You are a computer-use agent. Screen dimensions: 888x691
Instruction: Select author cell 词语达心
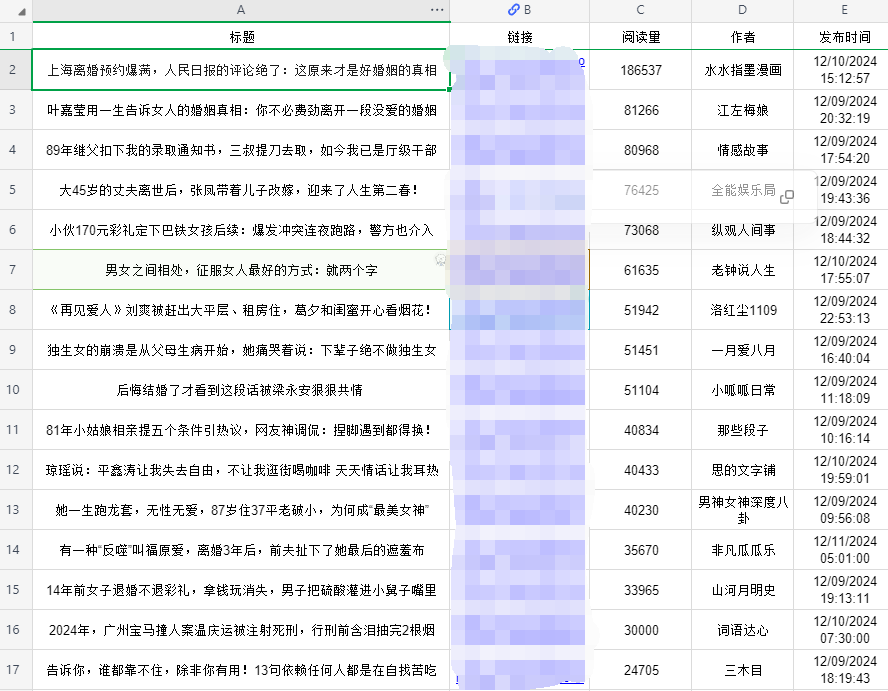coord(742,630)
